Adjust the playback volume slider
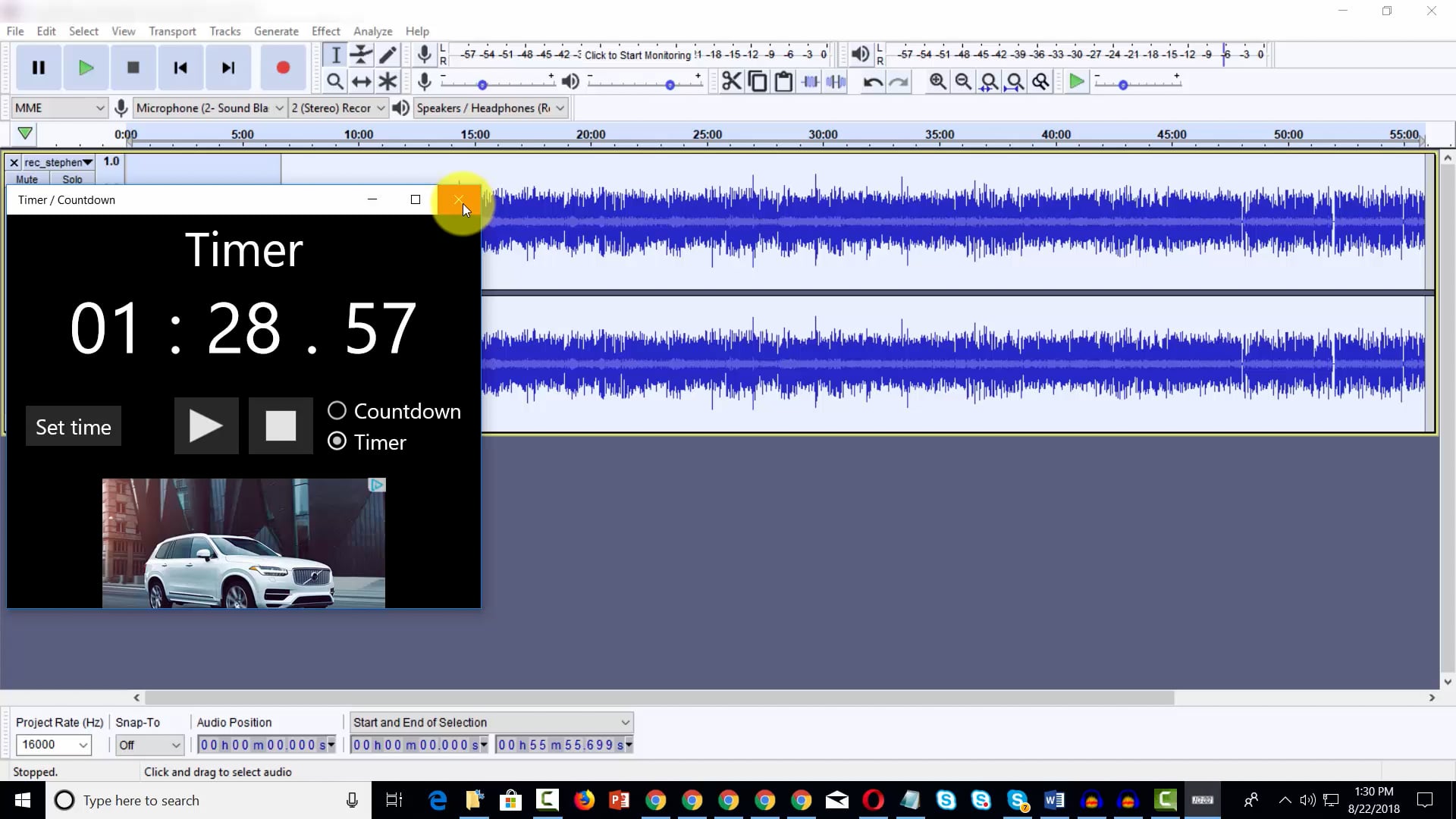This screenshot has width=1456, height=819. 671,84
